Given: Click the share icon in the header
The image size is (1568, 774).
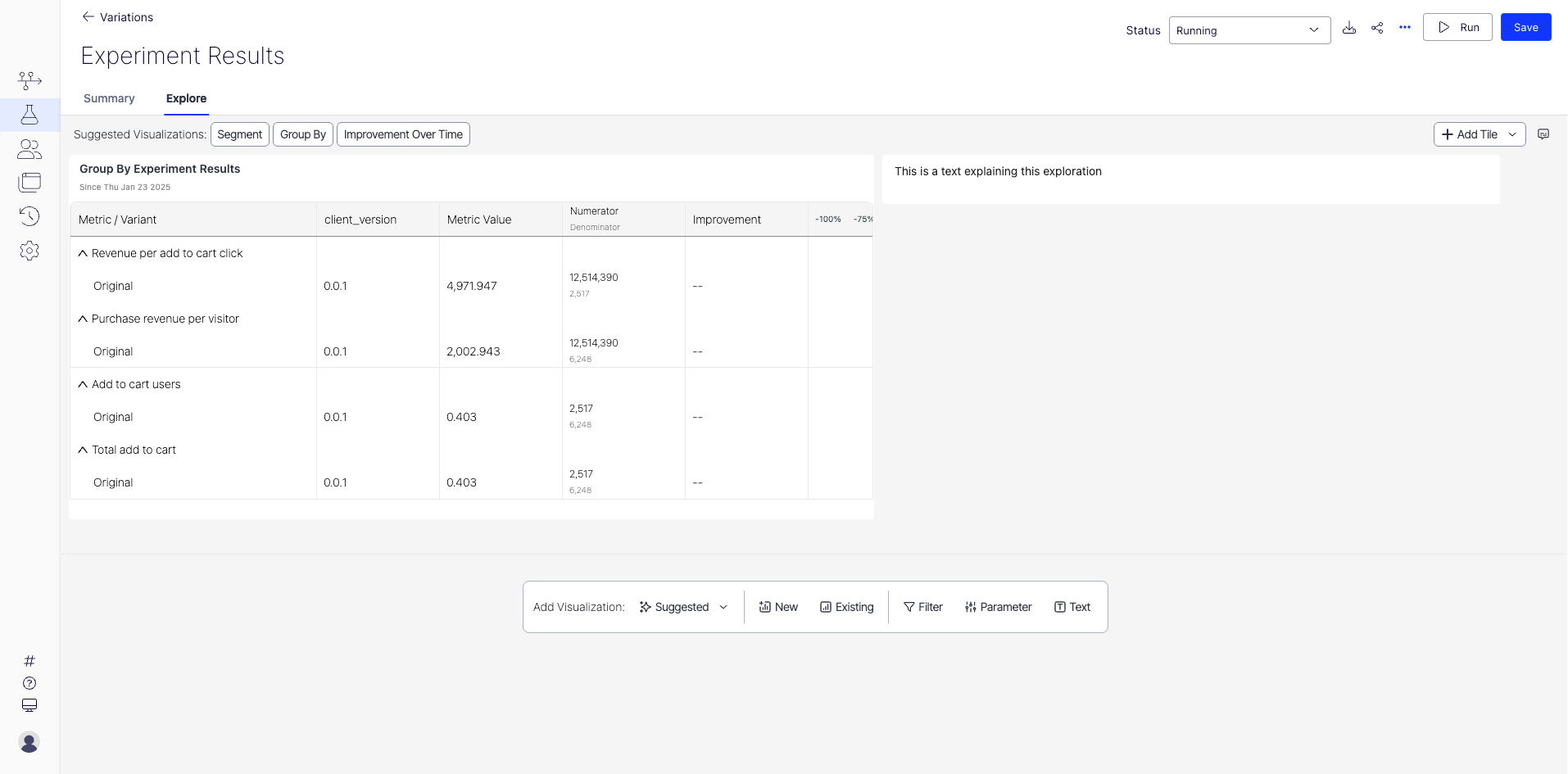Looking at the screenshot, I should (1377, 28).
